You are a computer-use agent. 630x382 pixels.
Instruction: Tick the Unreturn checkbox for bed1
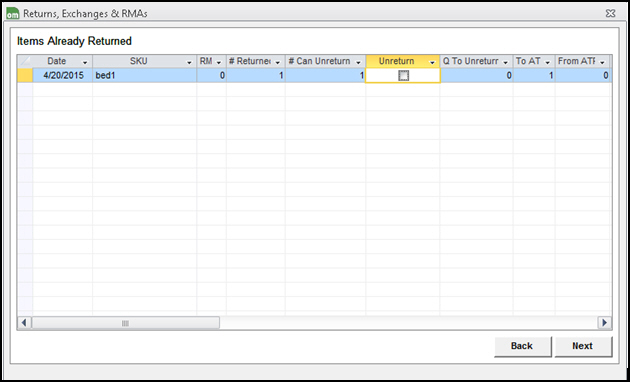[403, 76]
